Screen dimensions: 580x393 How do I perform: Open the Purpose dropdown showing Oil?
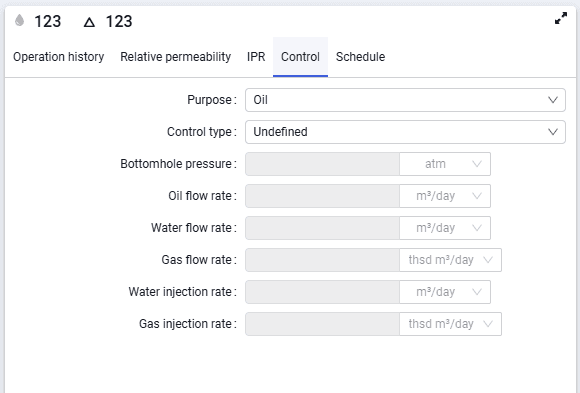pos(405,100)
